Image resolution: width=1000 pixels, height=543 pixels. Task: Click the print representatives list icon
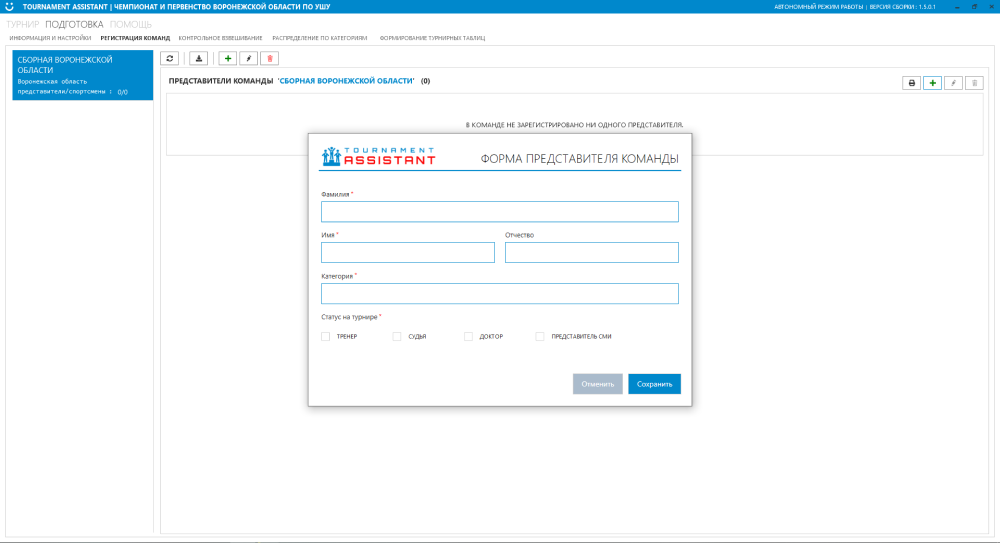(x=911, y=83)
